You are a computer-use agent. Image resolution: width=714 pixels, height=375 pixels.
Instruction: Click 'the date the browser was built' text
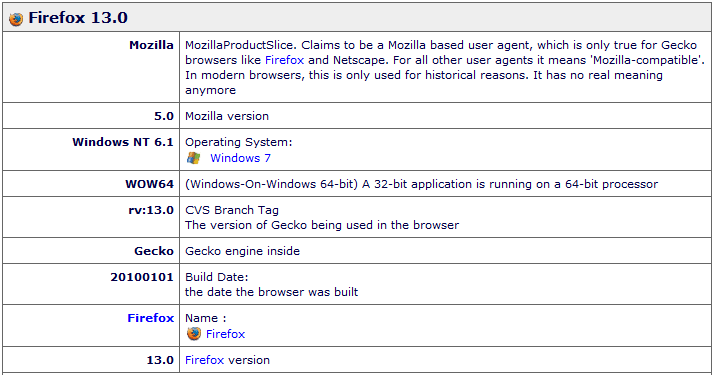(x=271, y=292)
